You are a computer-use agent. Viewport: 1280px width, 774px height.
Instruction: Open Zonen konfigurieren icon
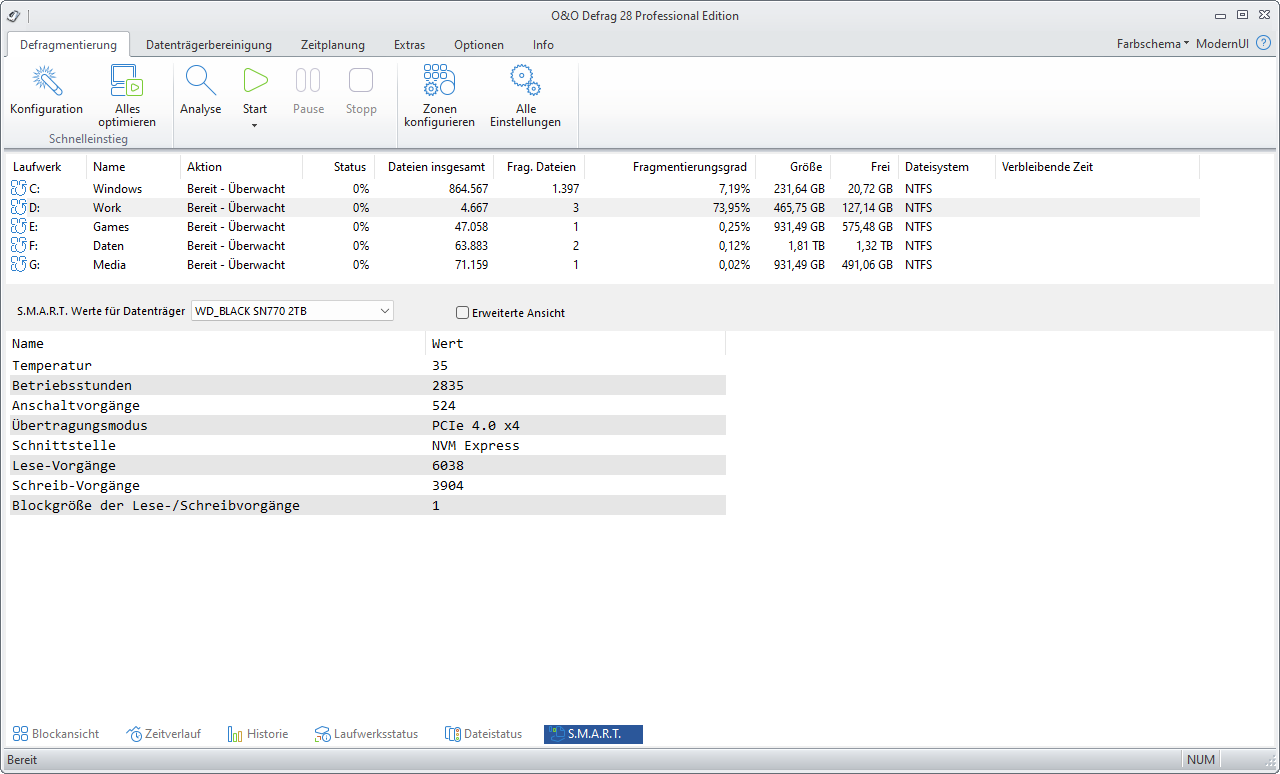tap(439, 81)
